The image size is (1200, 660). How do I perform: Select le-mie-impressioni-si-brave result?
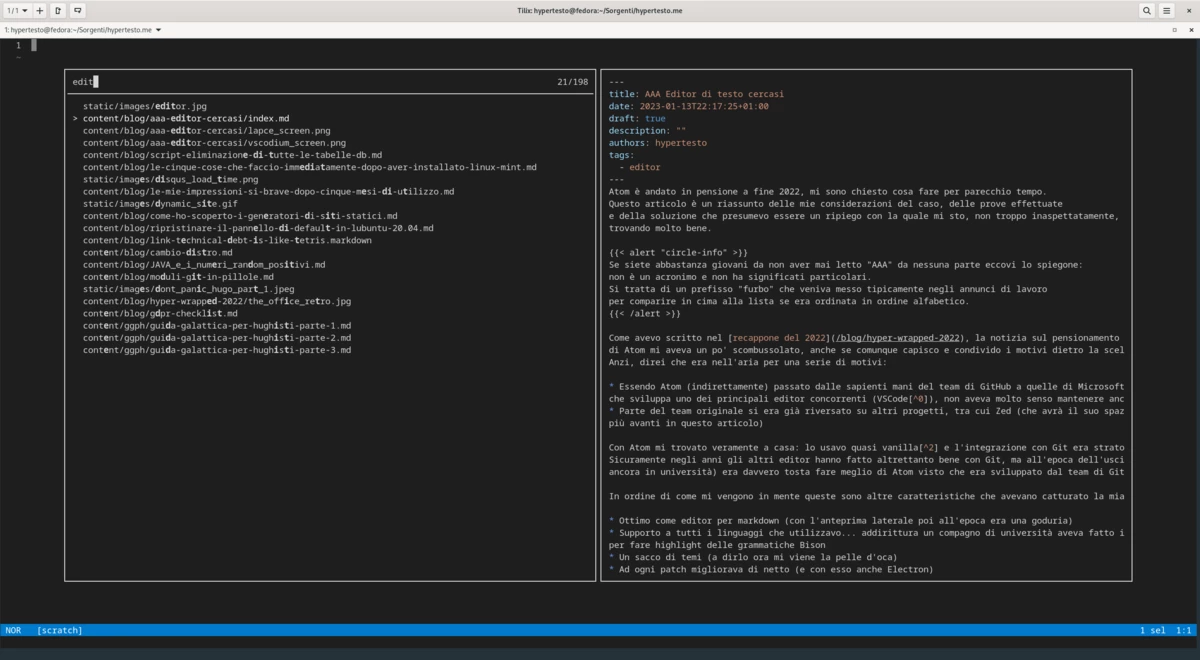(269, 191)
